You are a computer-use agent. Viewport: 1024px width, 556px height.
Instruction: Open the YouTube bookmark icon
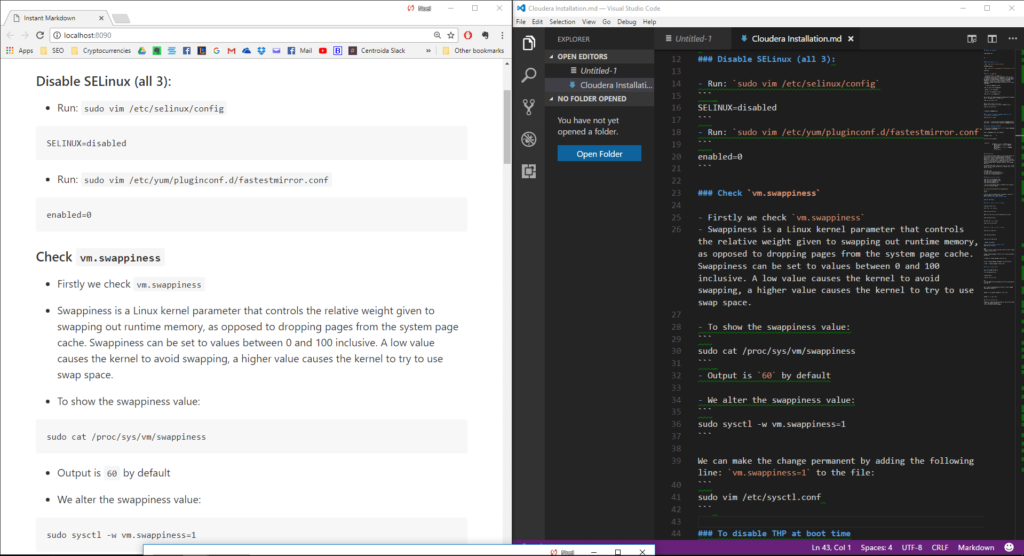click(323, 50)
